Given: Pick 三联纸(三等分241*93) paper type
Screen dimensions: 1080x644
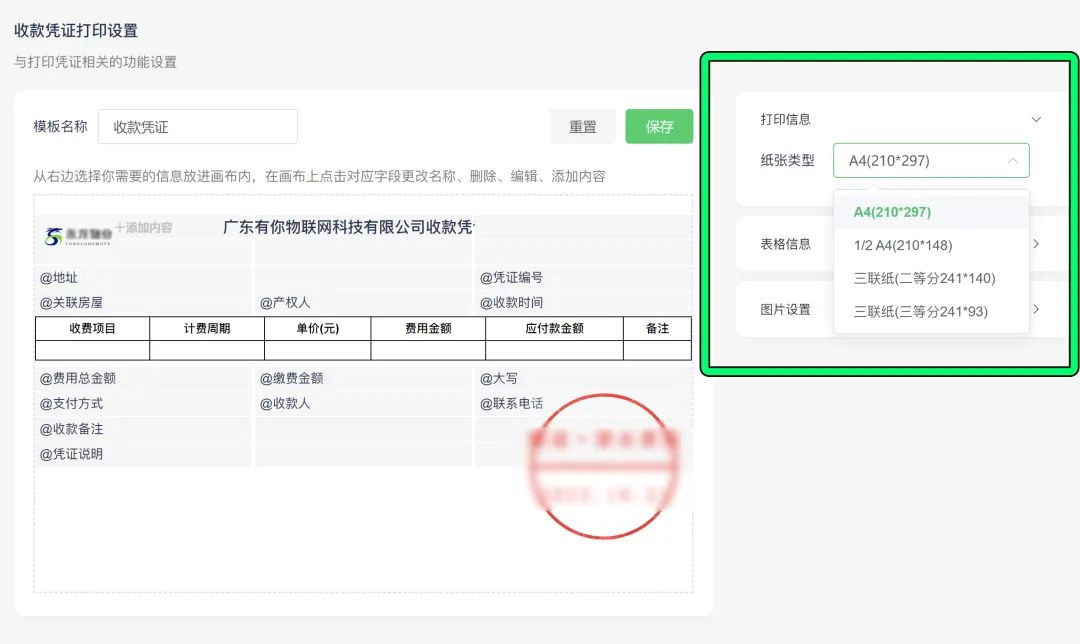Looking at the screenshot, I should point(920,311).
